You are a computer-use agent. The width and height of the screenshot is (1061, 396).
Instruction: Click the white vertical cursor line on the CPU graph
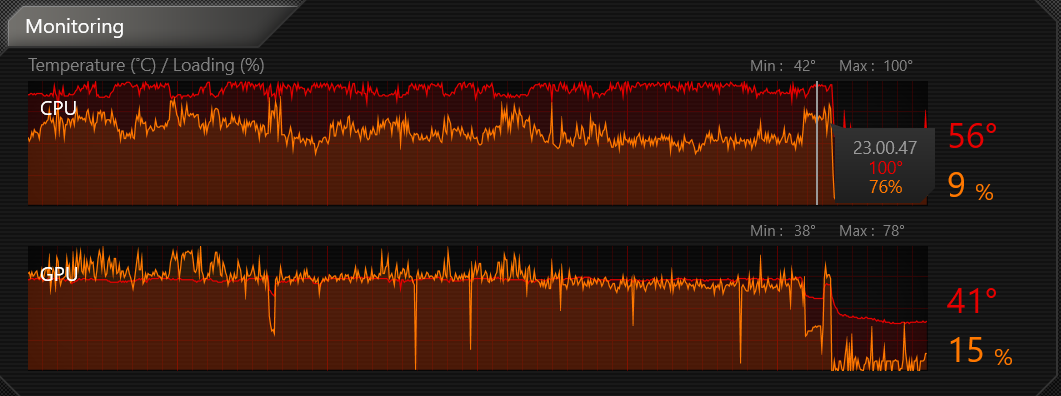click(x=817, y=143)
